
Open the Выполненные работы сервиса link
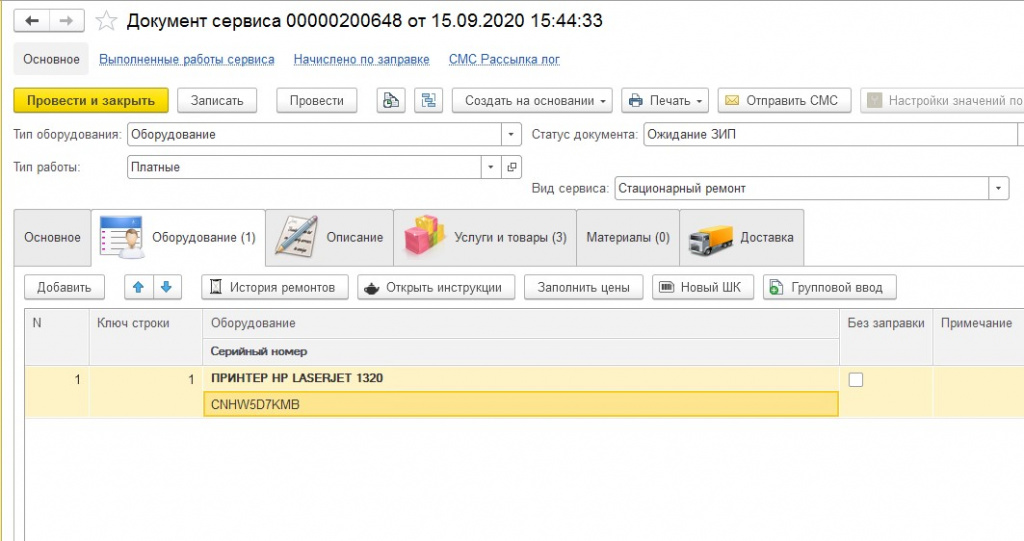click(x=187, y=59)
